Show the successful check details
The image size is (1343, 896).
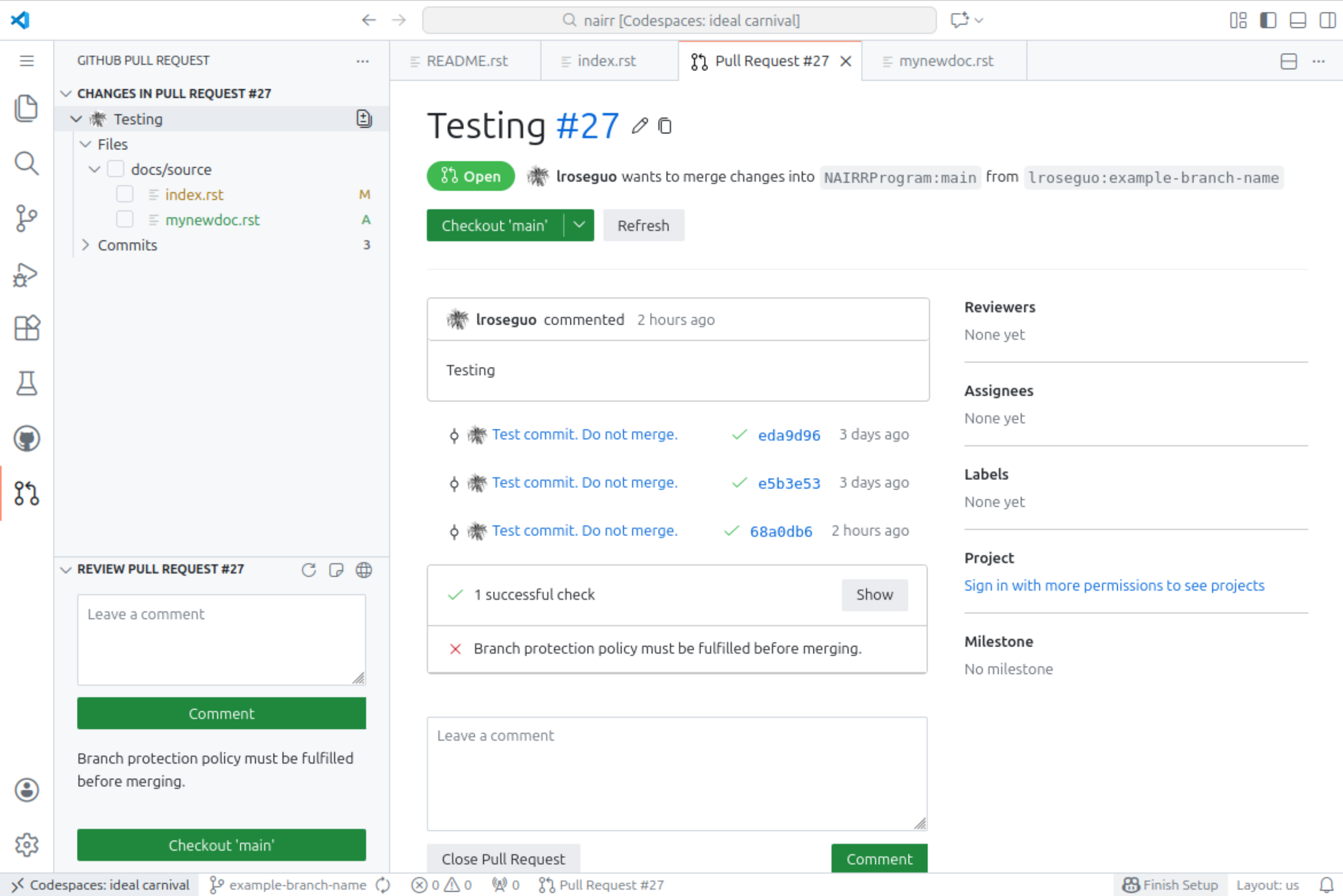(x=874, y=595)
